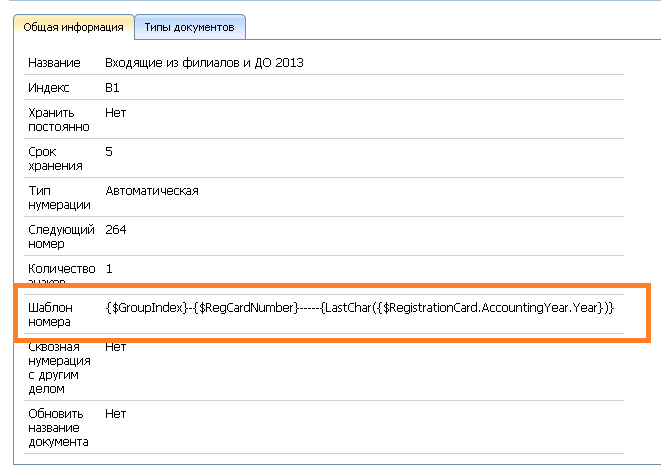Viewport: 661px width, 466px height.
Task: Select the value 'Автоматическая'
Action: click(152, 190)
